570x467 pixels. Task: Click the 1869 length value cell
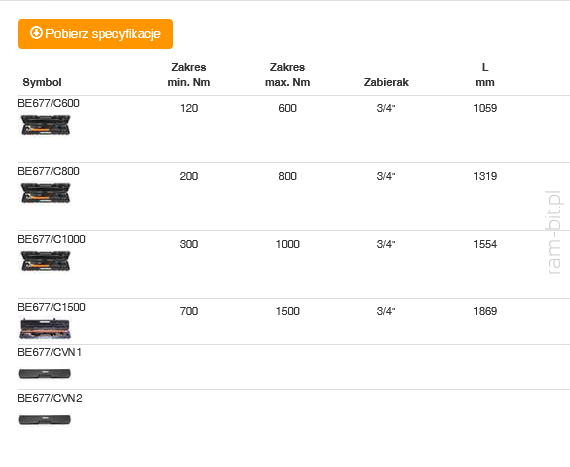pyautogui.click(x=485, y=311)
